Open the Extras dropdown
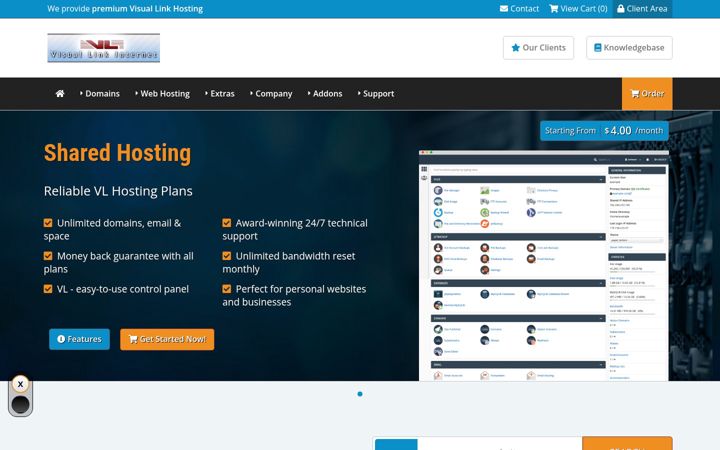Image resolution: width=720 pixels, height=450 pixels. 220,94
